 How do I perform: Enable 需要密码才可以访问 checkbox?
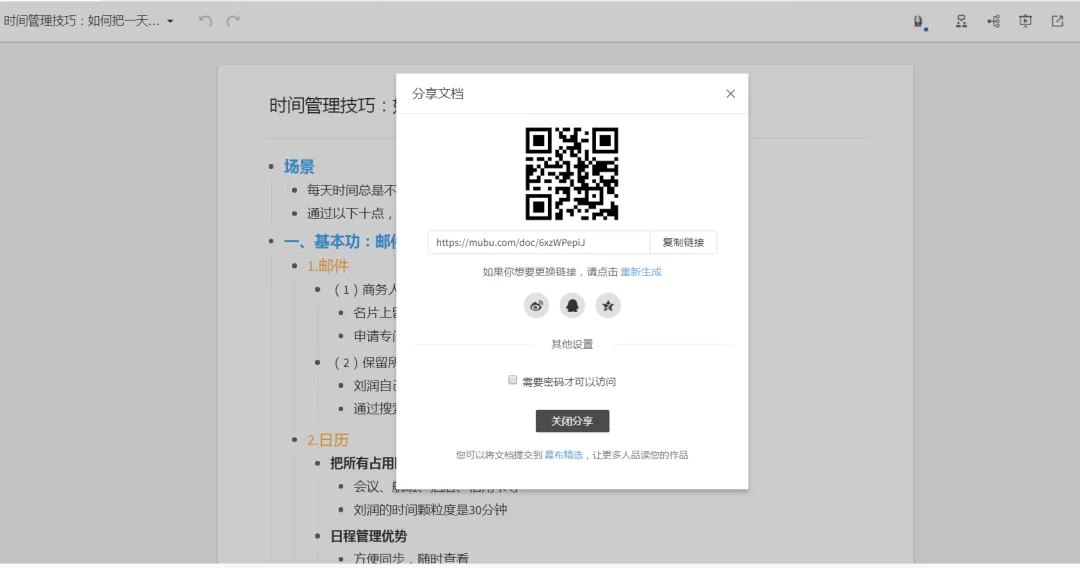pyautogui.click(x=512, y=380)
